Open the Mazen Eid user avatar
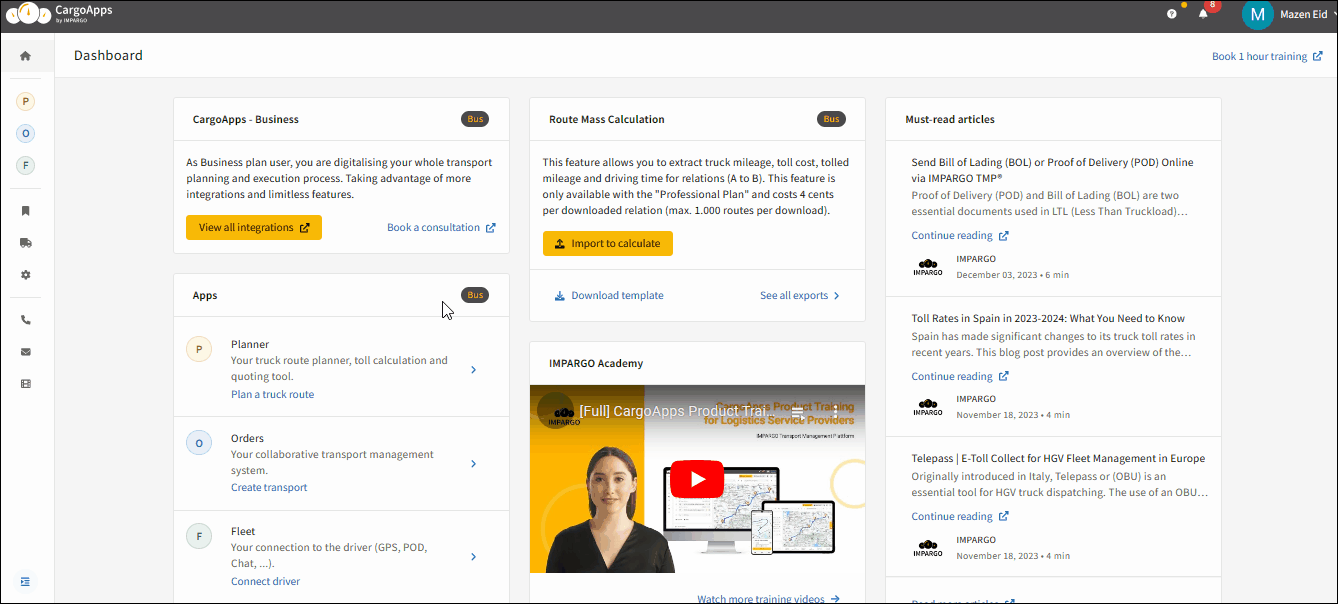This screenshot has height=604, width=1338. coord(1257,15)
